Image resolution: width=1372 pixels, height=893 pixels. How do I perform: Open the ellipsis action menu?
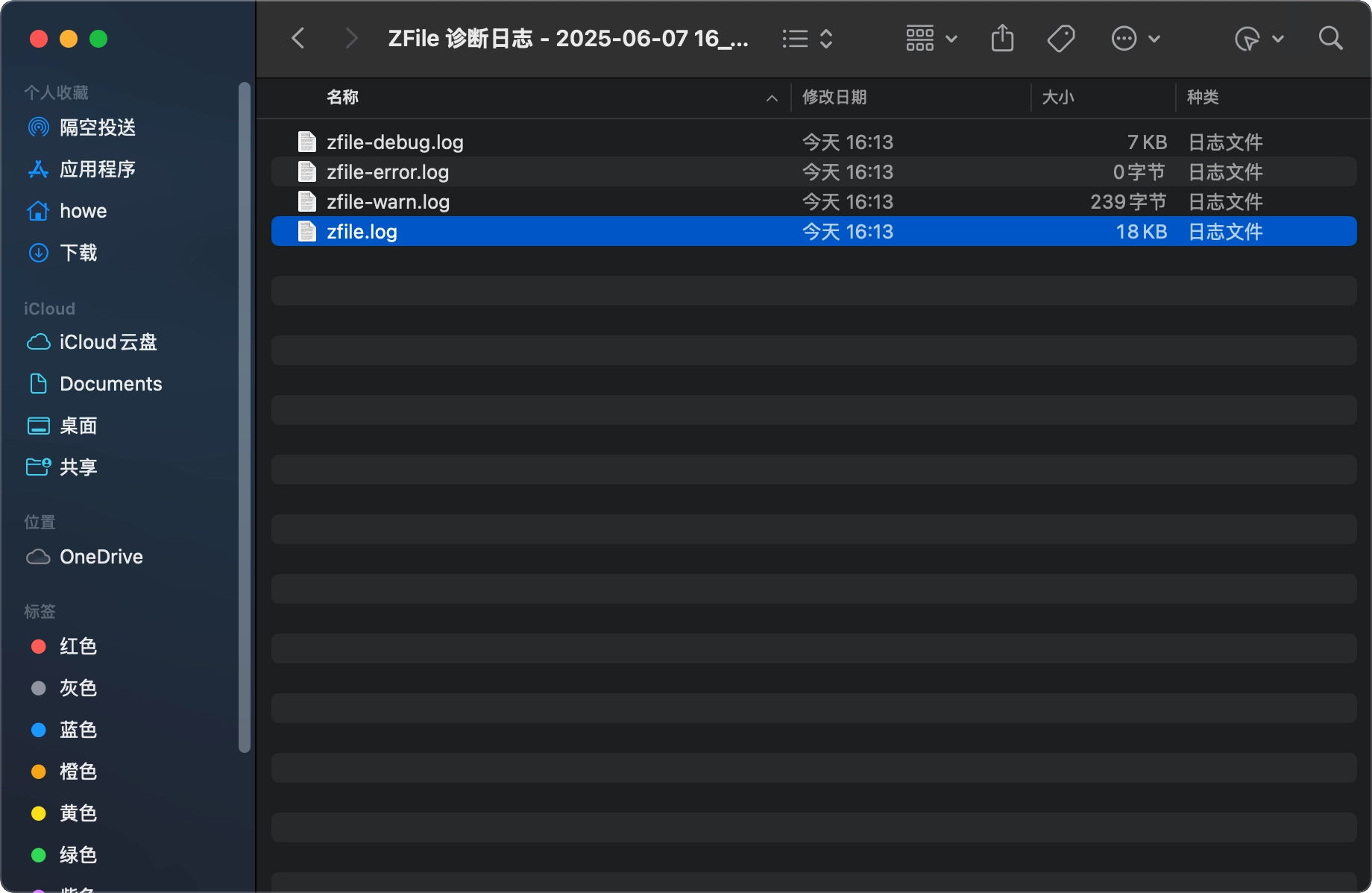click(1136, 38)
